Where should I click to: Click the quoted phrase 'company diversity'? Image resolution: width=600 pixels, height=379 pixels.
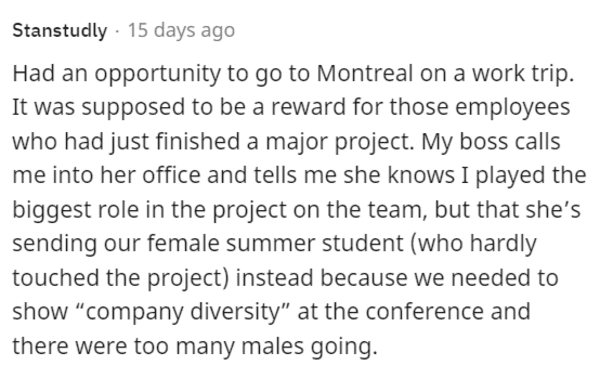click(183, 313)
